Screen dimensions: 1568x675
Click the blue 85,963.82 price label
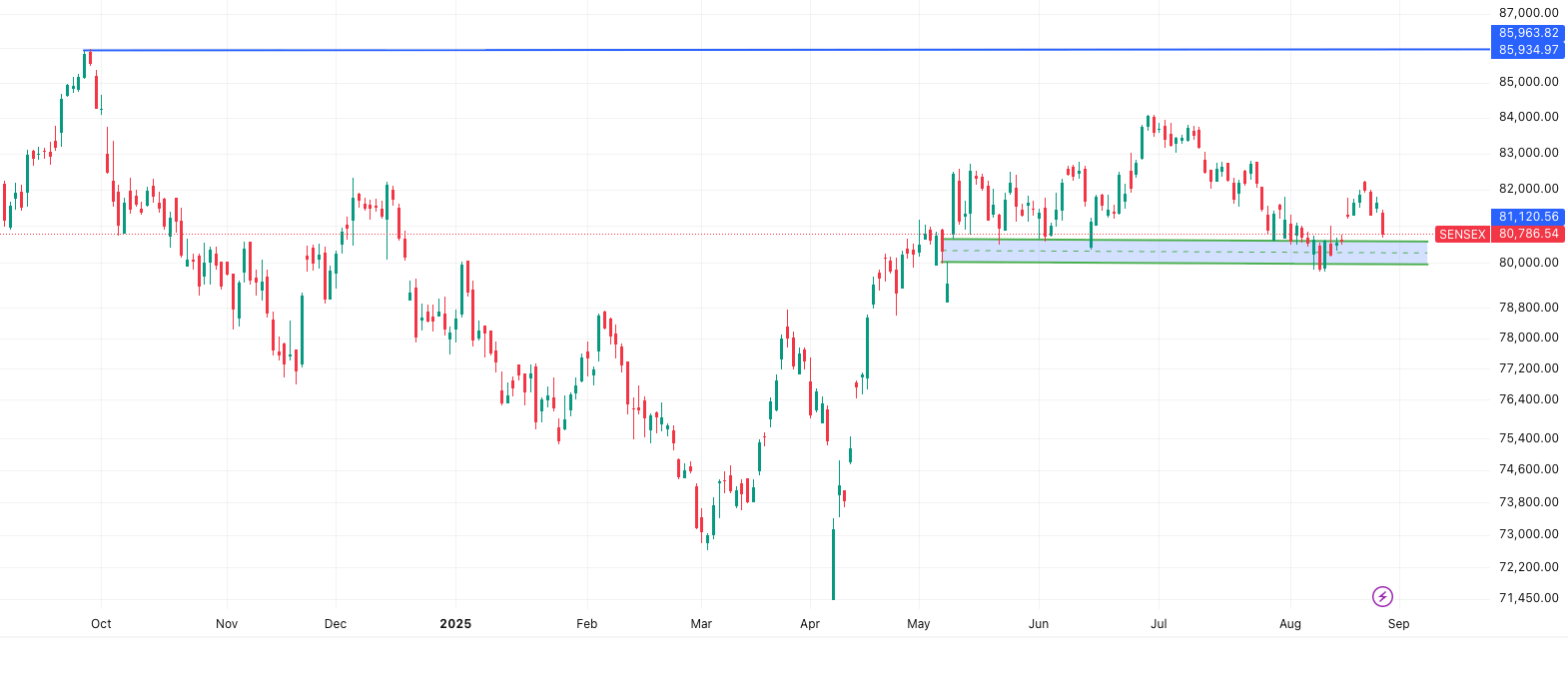[x=1528, y=33]
